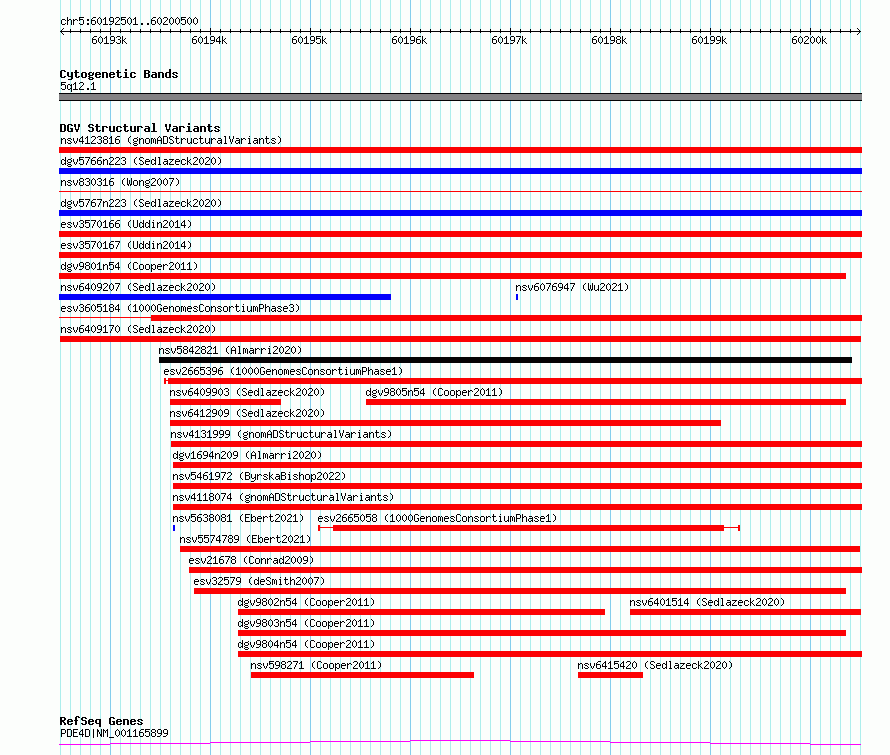Select the nsv4118074 gnomADStructuralVariants label
This screenshot has width=890, height=755.
tap(283, 497)
